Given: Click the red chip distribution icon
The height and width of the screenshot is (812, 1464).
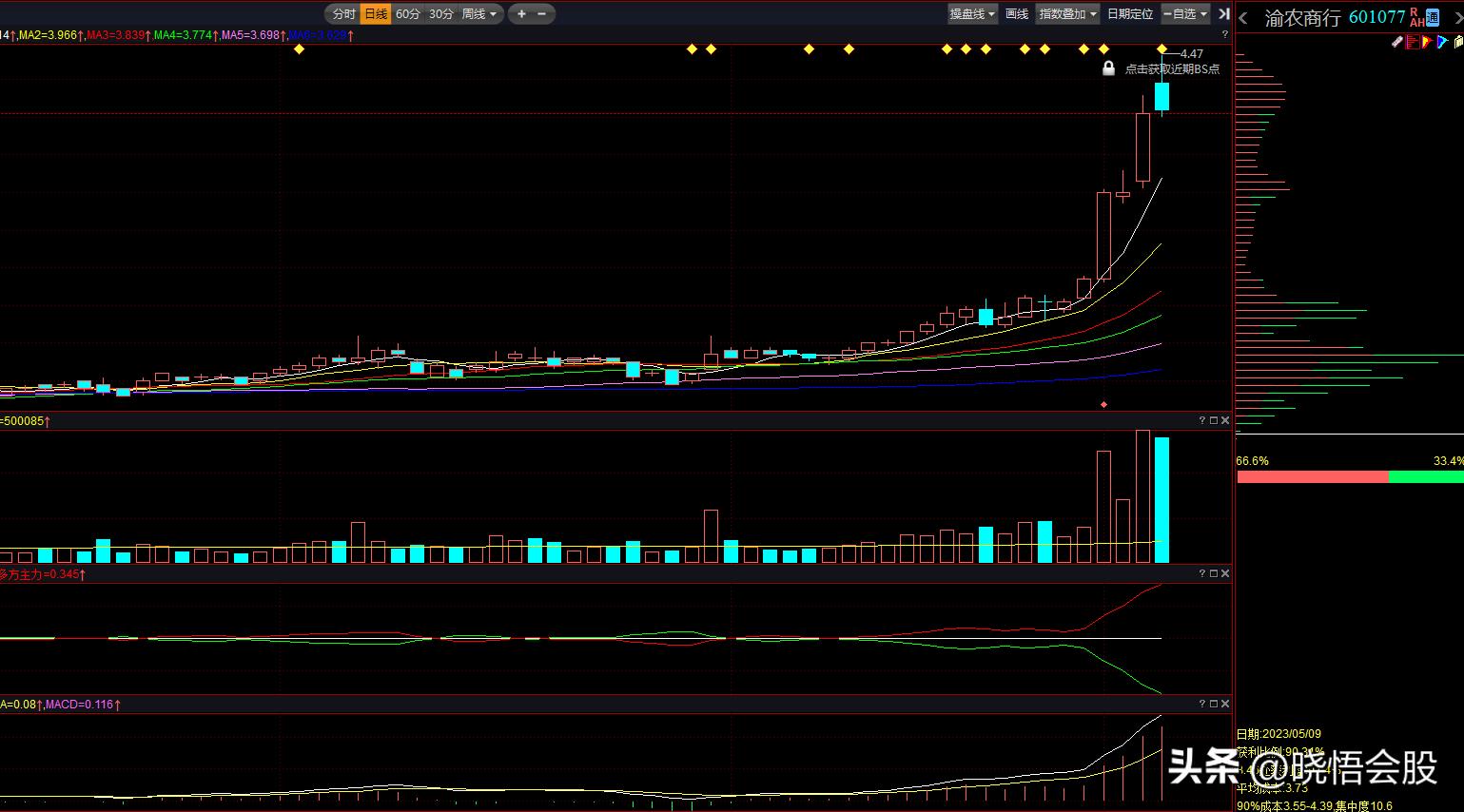Looking at the screenshot, I should pyautogui.click(x=1413, y=42).
